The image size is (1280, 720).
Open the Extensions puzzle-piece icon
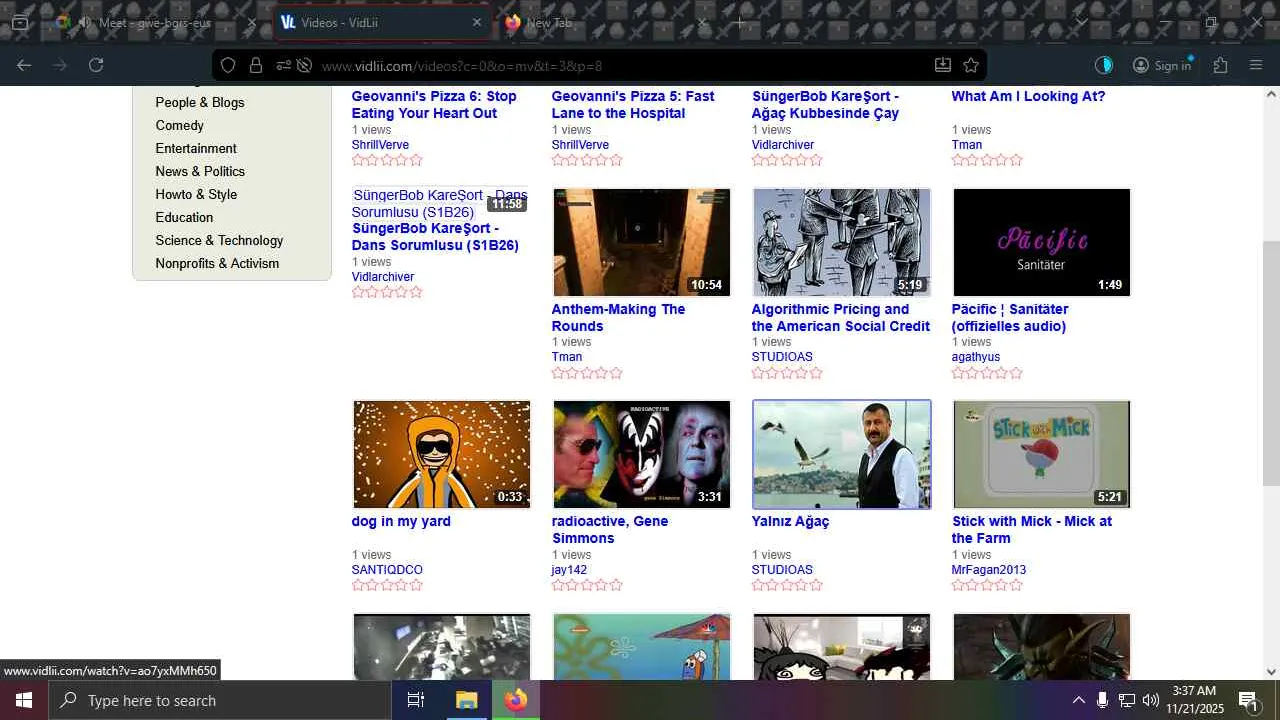point(1220,65)
